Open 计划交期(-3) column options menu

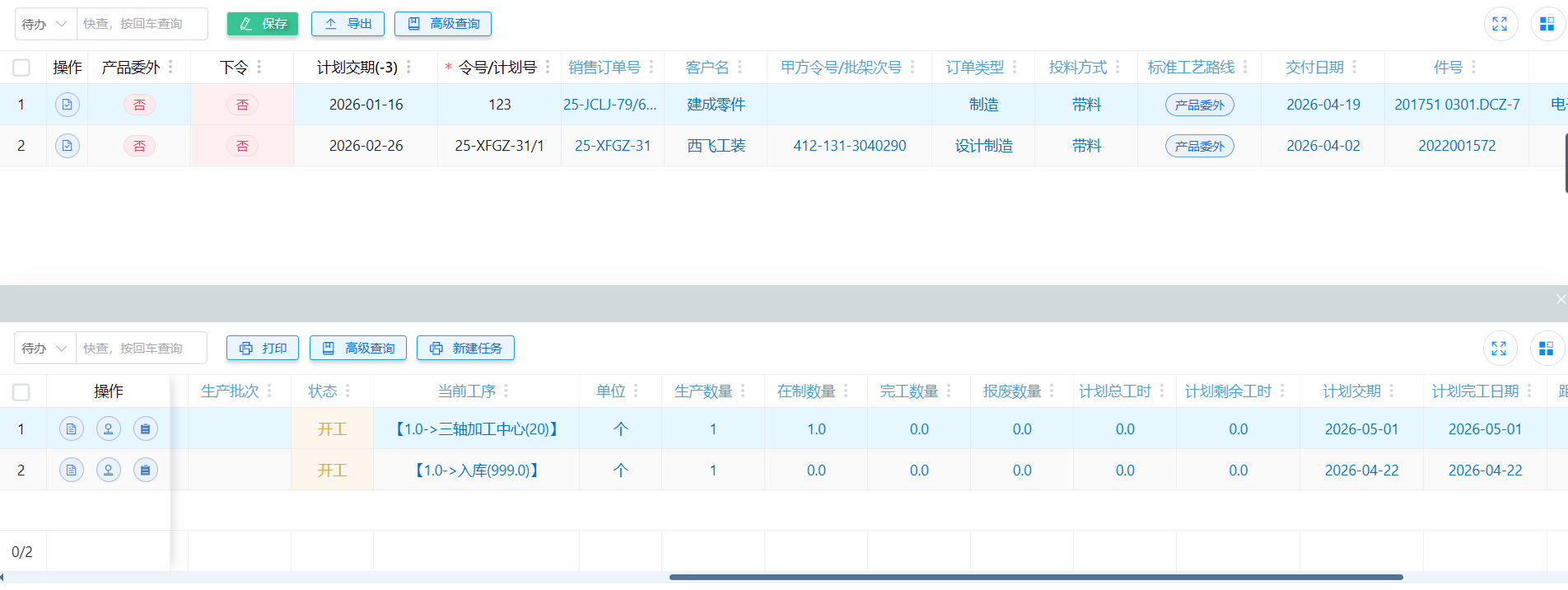pos(408,68)
